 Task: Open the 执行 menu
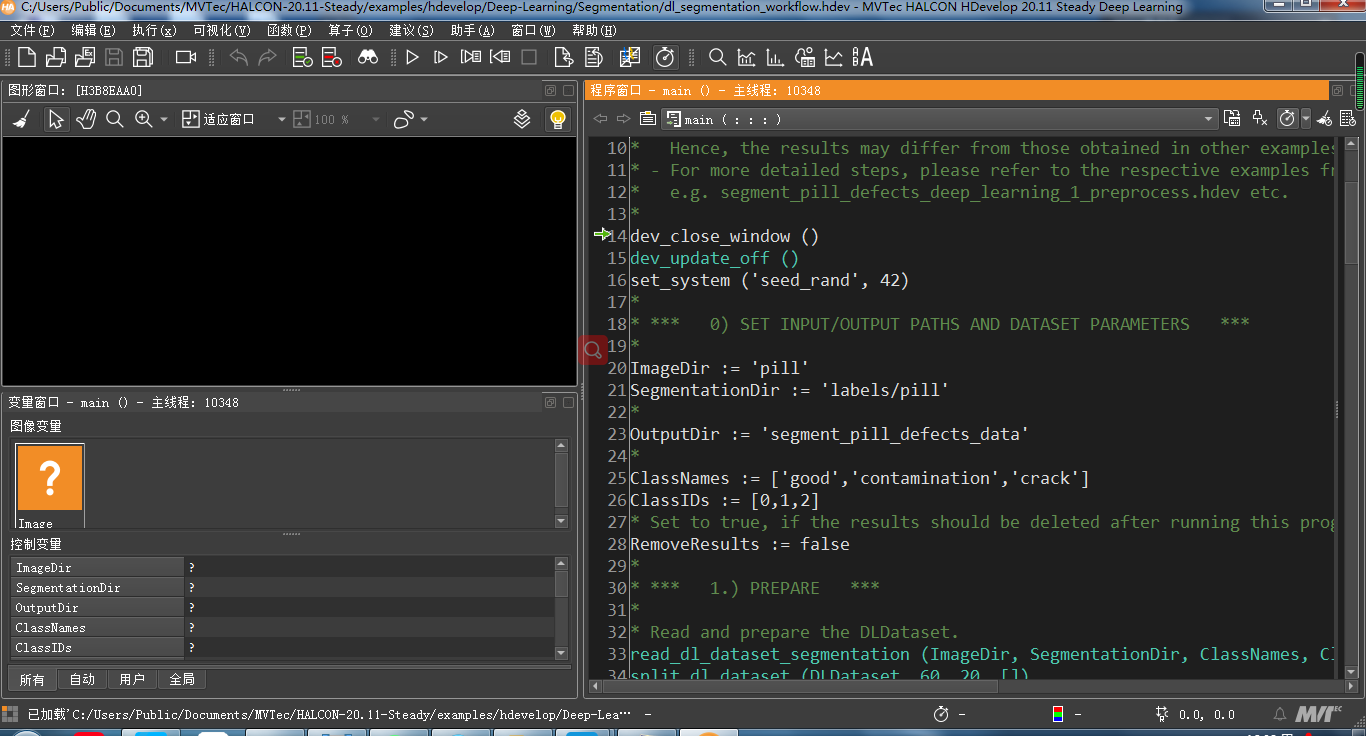click(x=154, y=31)
